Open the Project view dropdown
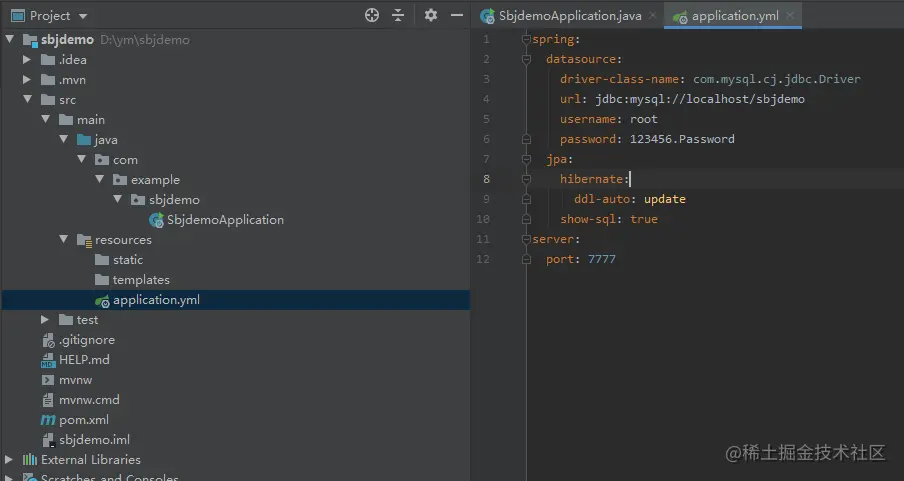 coord(82,16)
